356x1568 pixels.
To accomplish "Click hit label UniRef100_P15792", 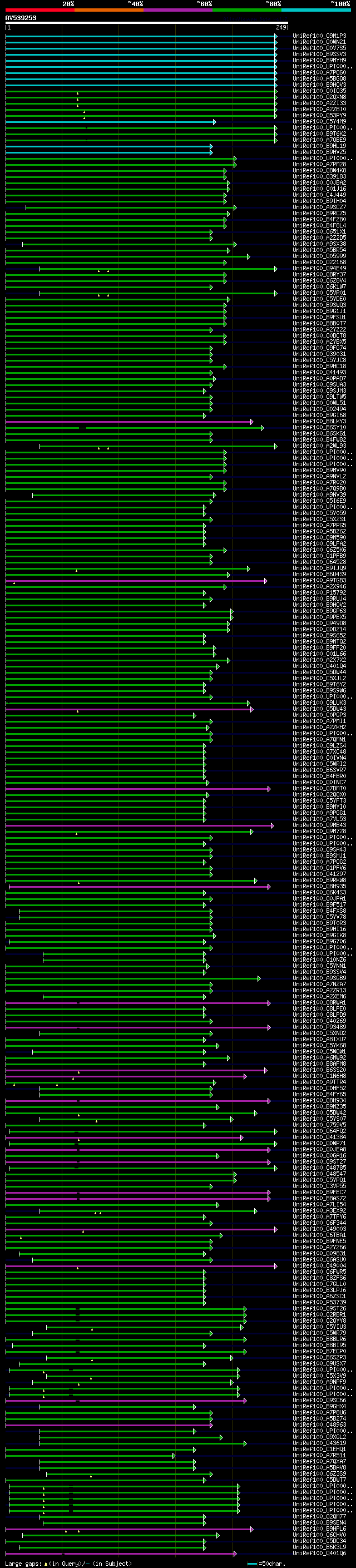I will point(319,593).
